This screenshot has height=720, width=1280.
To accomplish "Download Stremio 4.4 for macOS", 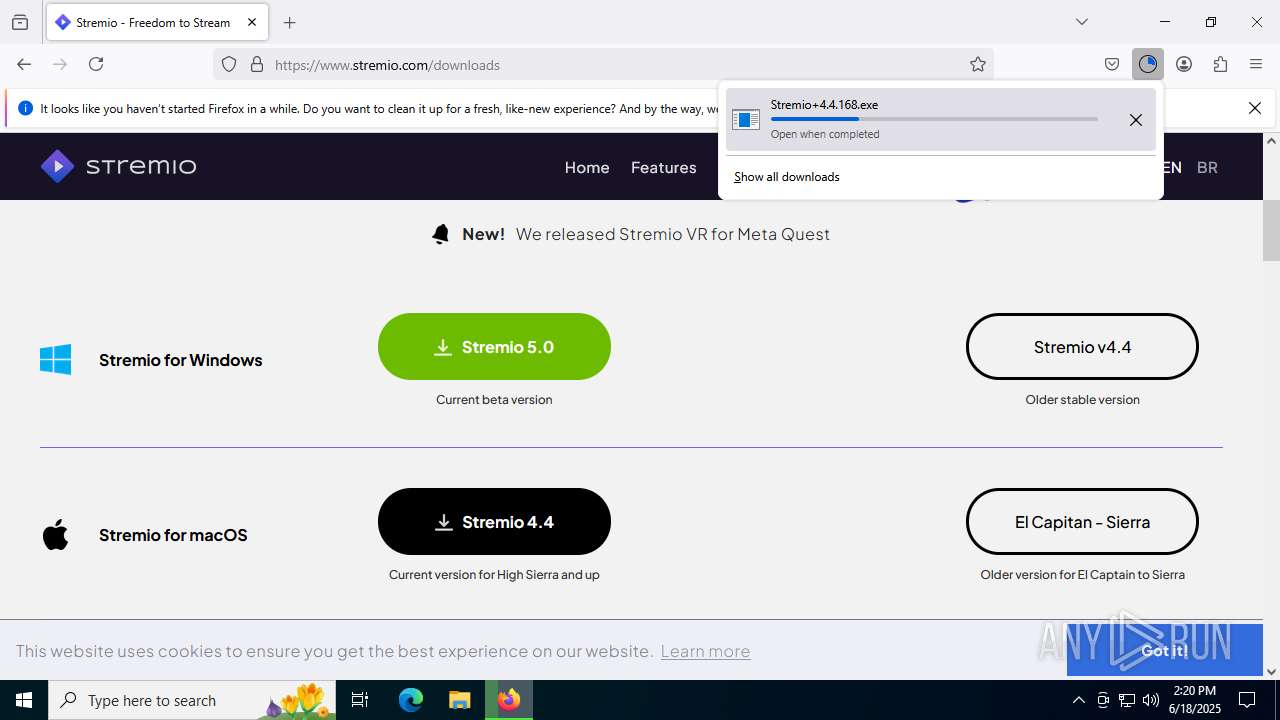I will (494, 522).
